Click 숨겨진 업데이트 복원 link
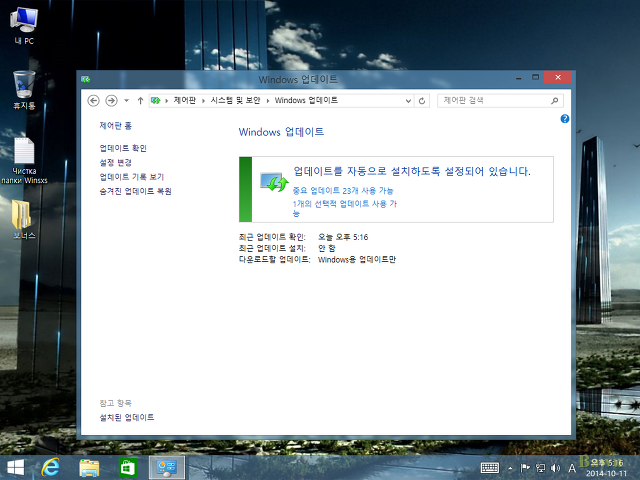The image size is (640, 480). 136,191
